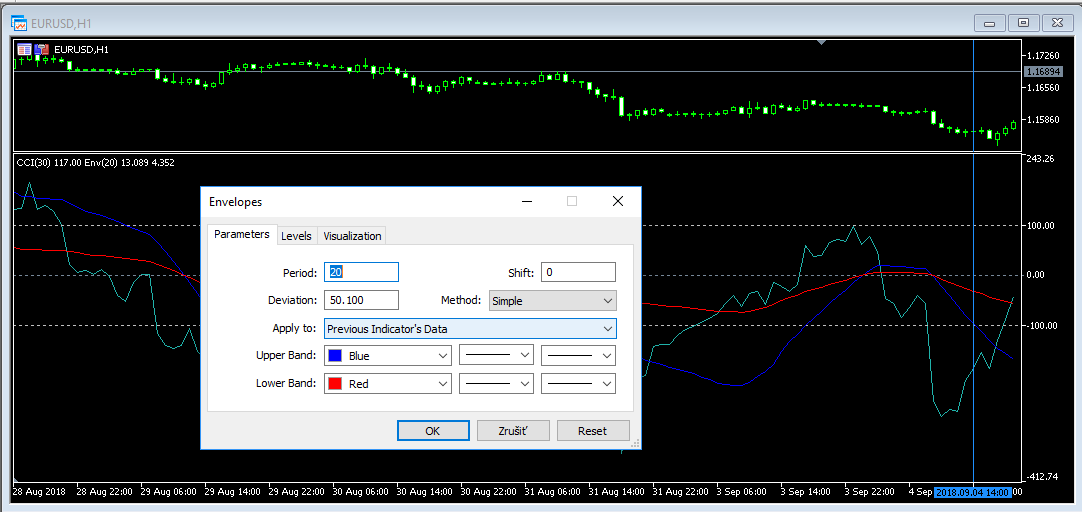Open the Lower Band color dropdown

tap(388, 384)
